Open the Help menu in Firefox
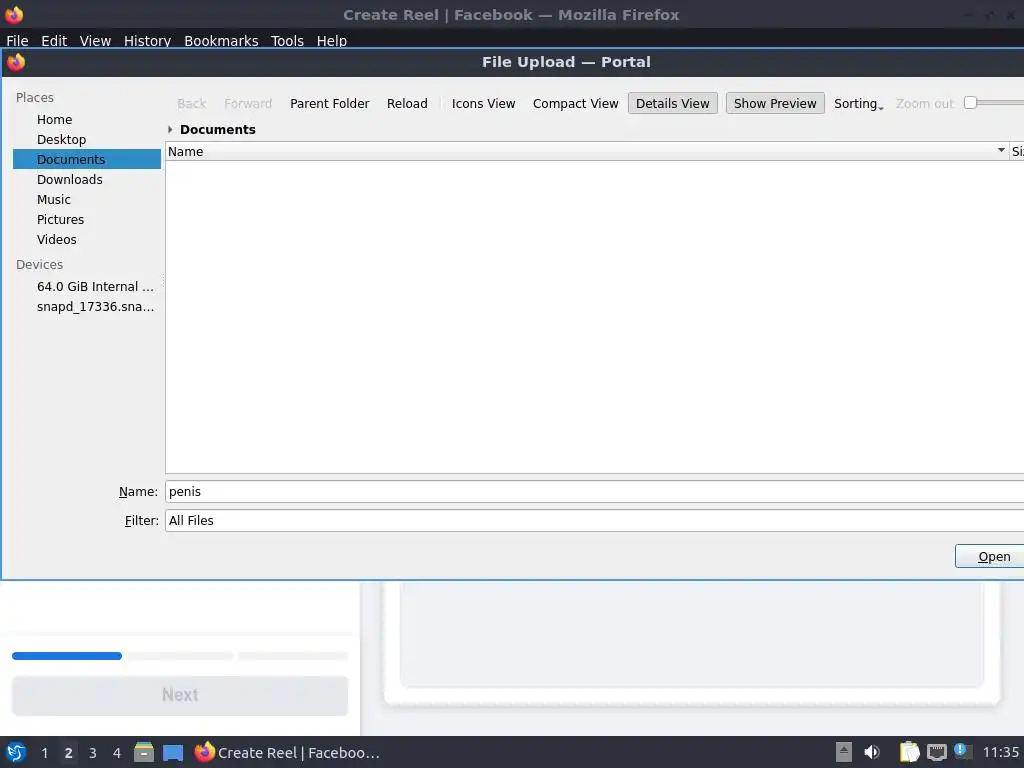The width and height of the screenshot is (1024, 768). [x=332, y=40]
